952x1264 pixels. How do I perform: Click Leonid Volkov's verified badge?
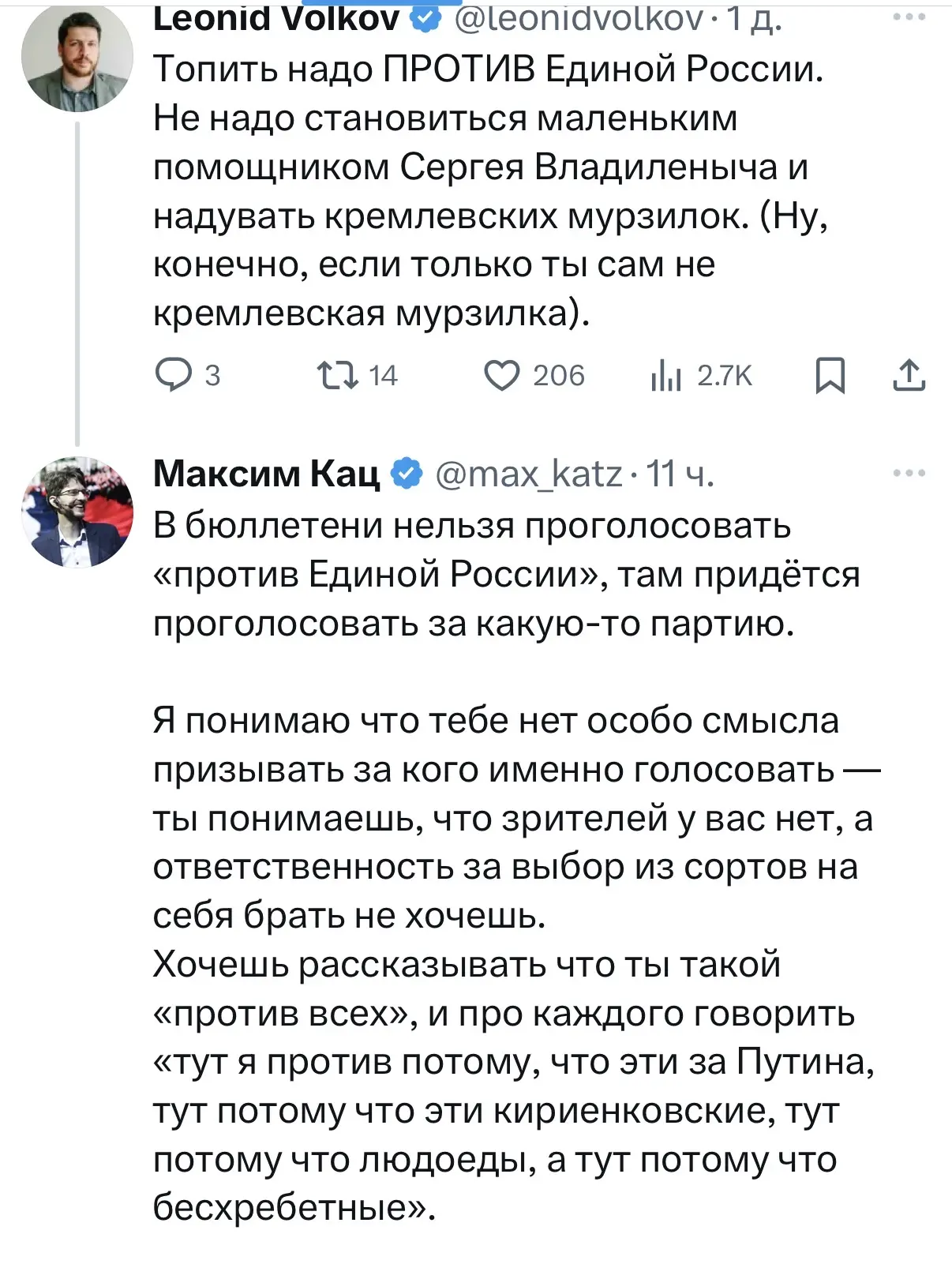pyautogui.click(x=426, y=18)
